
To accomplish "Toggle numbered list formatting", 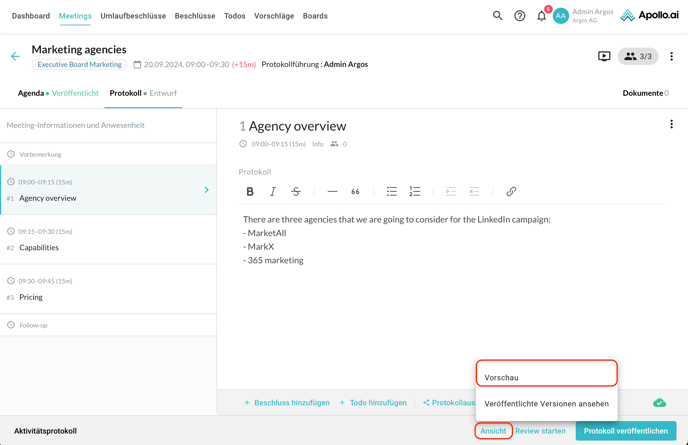I will tap(415, 192).
